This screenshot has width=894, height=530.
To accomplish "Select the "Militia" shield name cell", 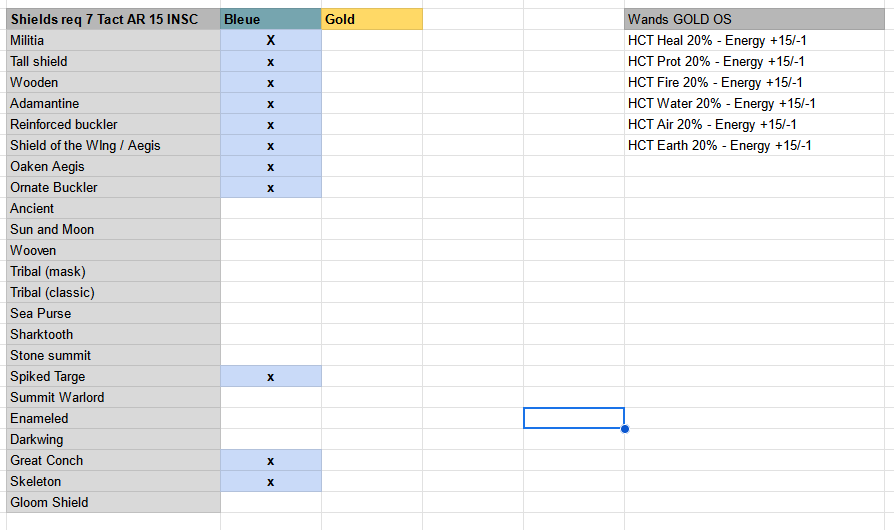I will tap(110, 40).
